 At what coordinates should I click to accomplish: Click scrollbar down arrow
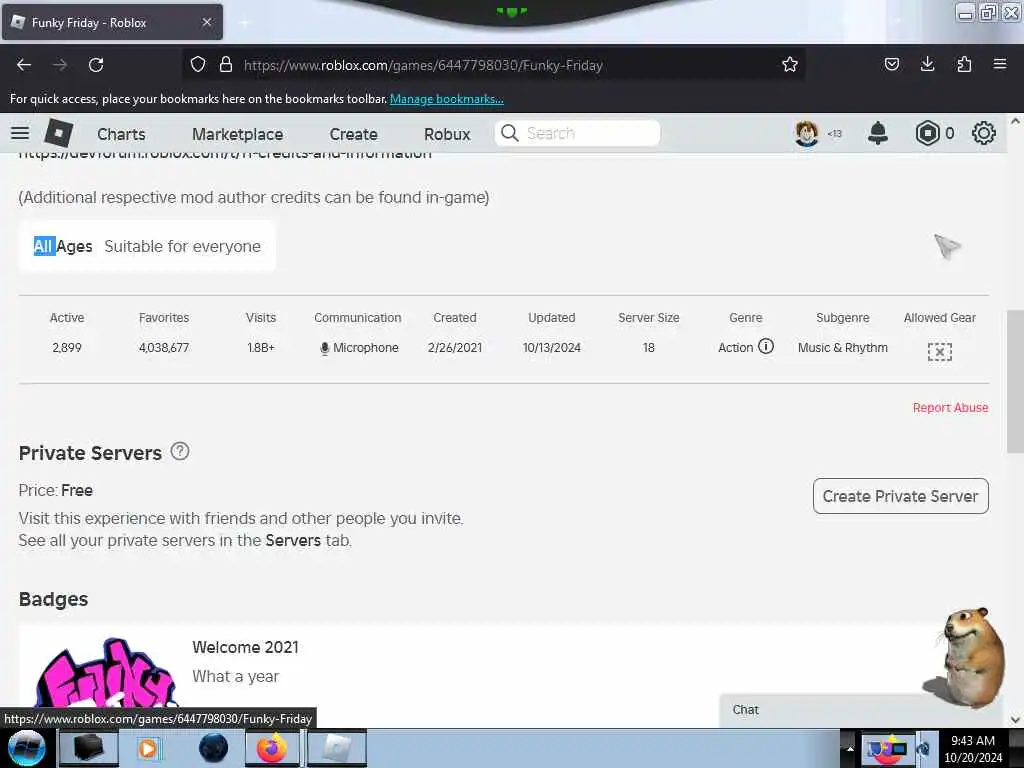tap(1015, 720)
